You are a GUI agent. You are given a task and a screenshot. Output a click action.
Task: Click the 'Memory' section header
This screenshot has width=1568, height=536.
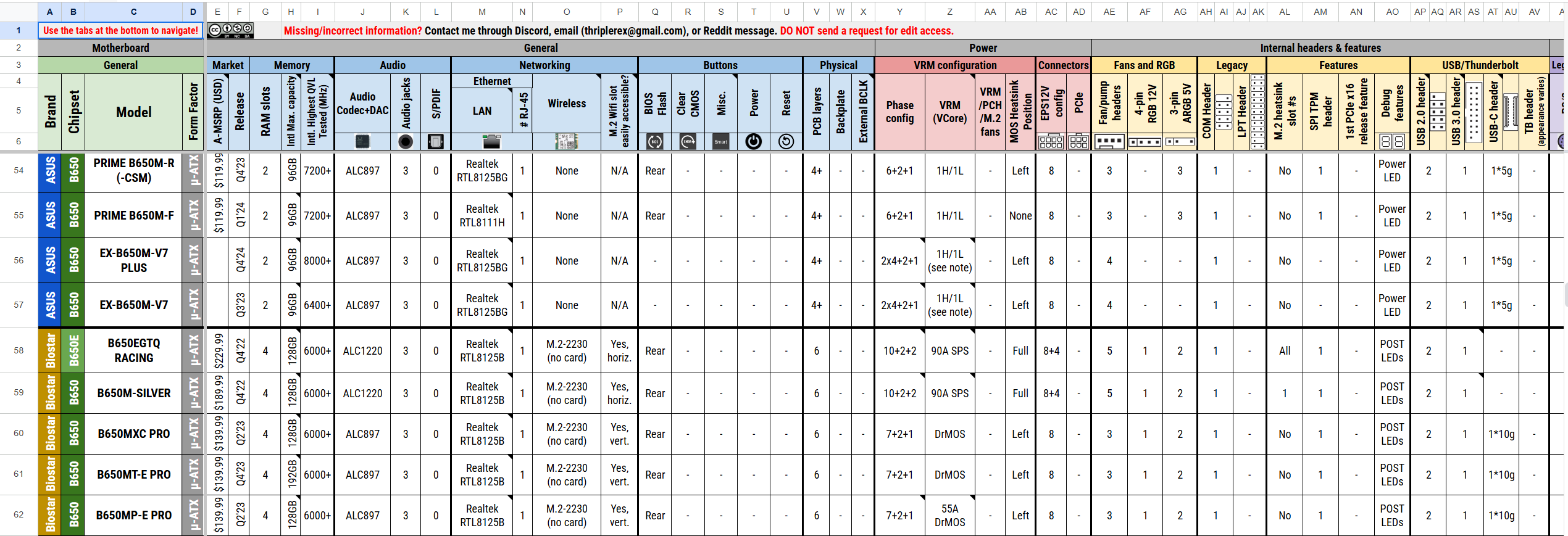(292, 65)
